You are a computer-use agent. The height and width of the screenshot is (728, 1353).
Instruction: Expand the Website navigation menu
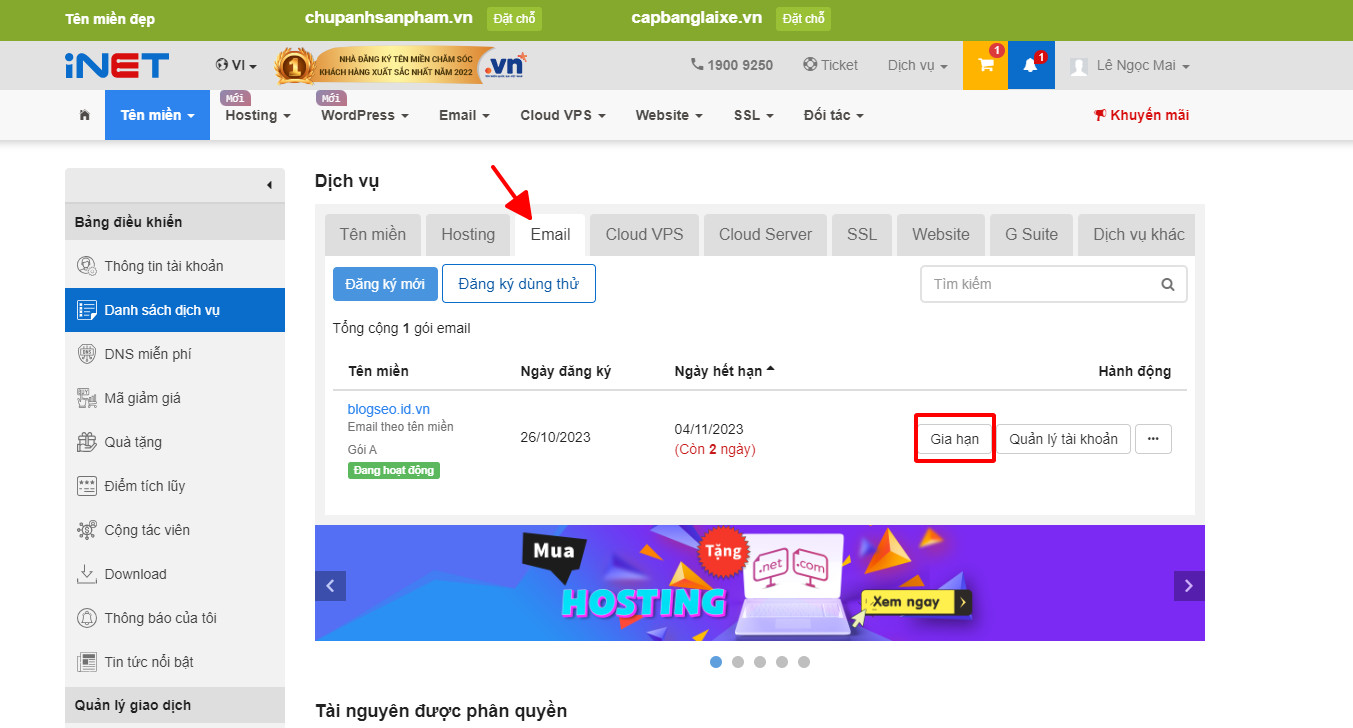(x=669, y=115)
